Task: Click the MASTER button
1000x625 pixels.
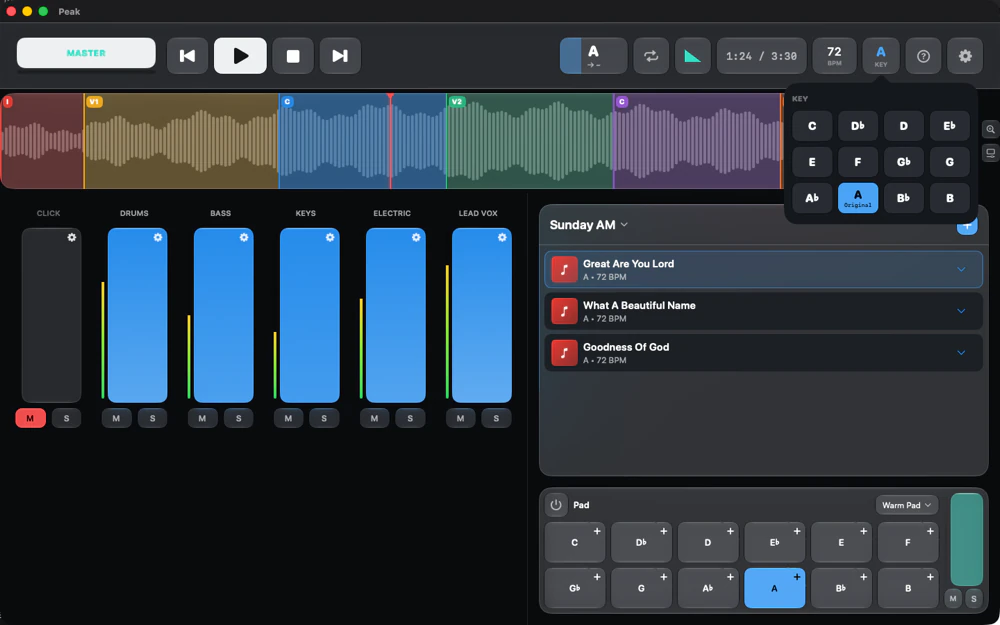Action: 86,53
